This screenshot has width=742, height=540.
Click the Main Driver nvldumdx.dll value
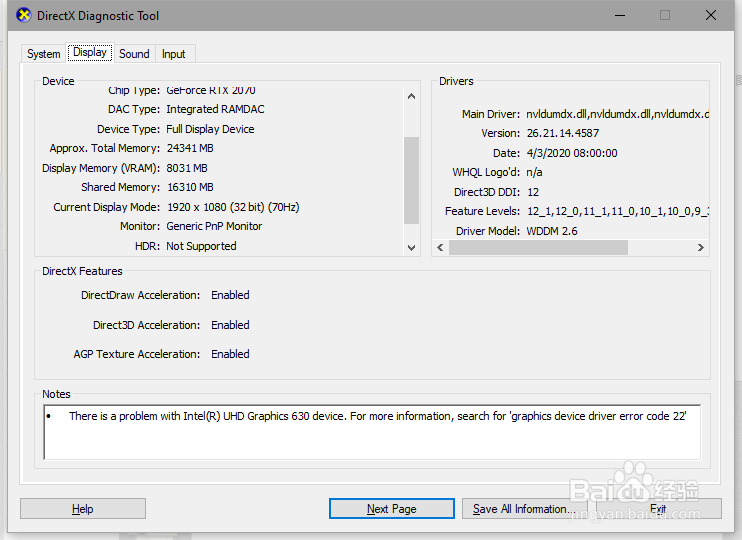pyautogui.click(x=618, y=114)
